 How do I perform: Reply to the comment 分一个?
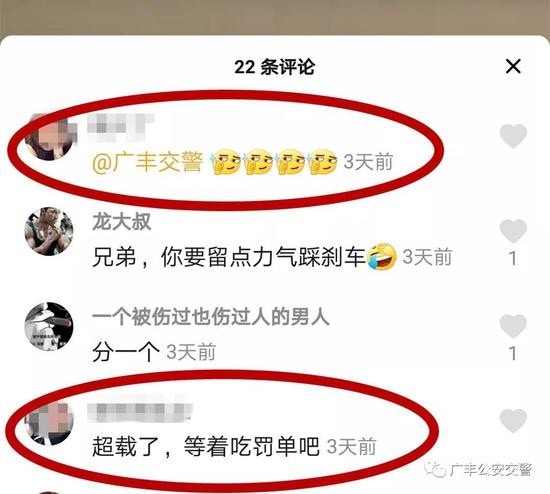tap(126, 352)
